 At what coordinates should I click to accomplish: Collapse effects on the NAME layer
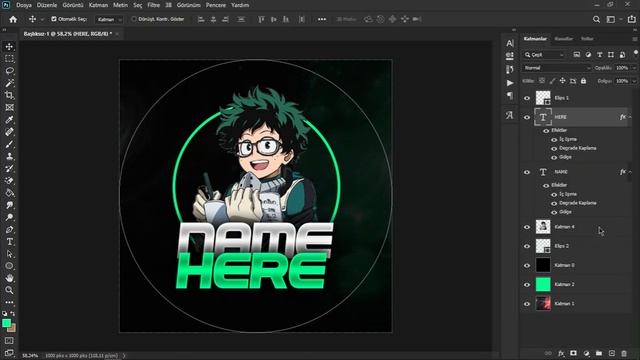tap(630, 172)
